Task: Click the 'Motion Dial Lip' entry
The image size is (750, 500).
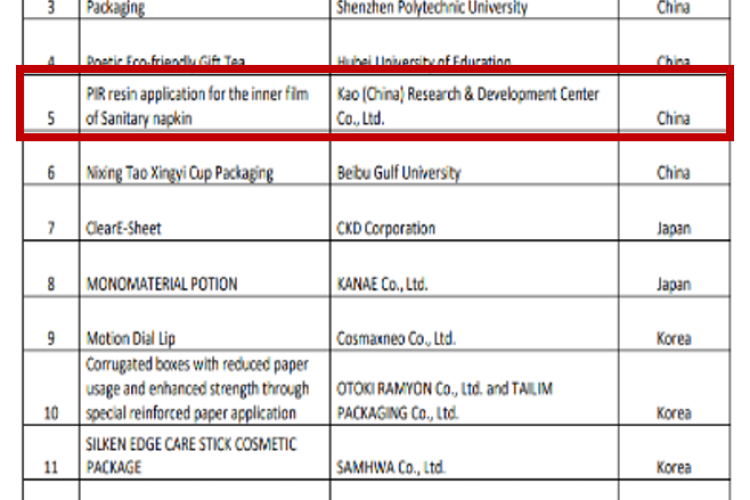Action: pos(205,323)
